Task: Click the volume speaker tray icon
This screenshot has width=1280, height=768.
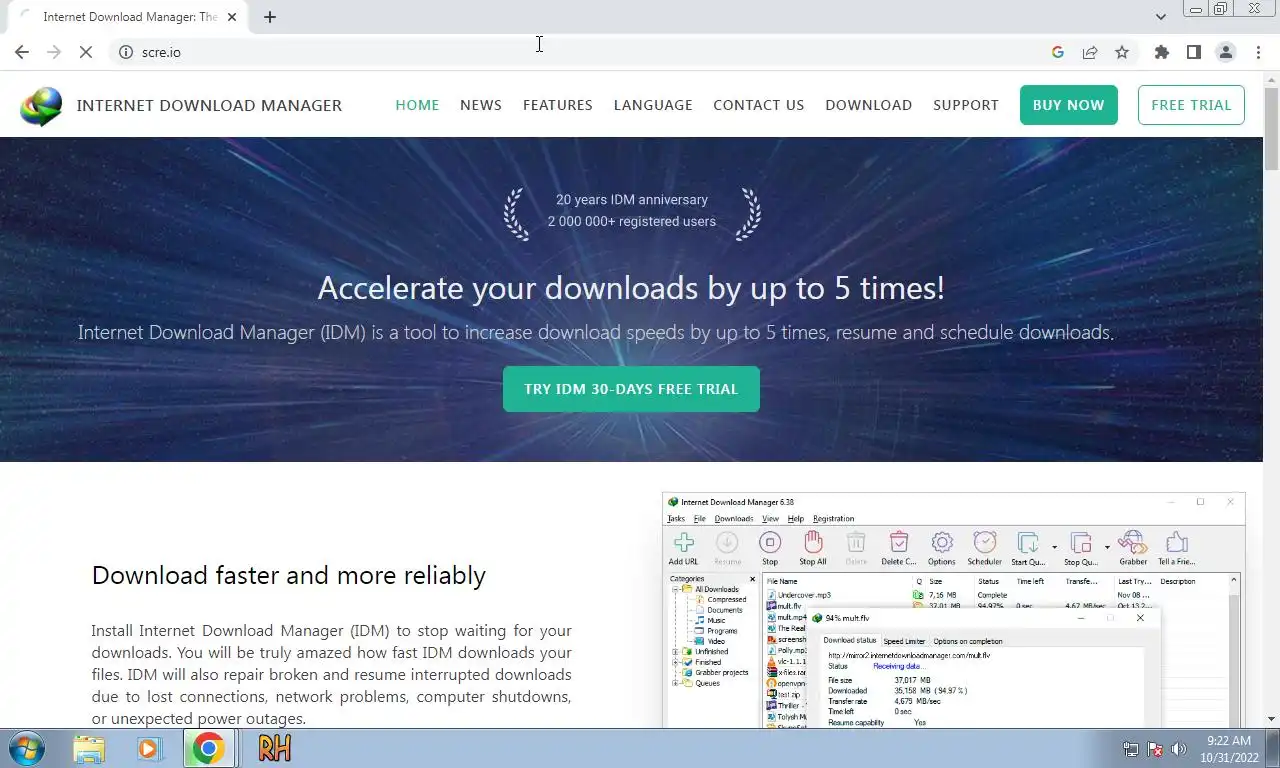Action: pyautogui.click(x=1179, y=749)
